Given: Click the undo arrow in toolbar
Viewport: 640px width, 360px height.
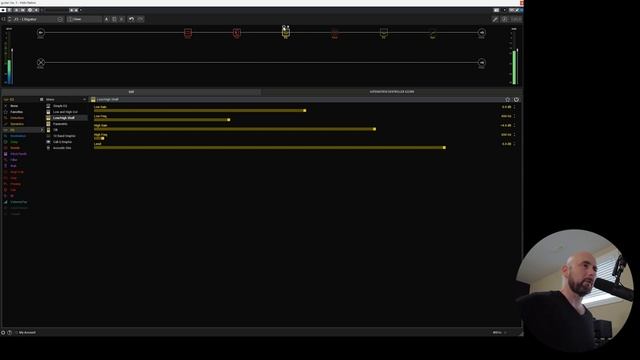Looking at the screenshot, I should (x=131, y=19).
